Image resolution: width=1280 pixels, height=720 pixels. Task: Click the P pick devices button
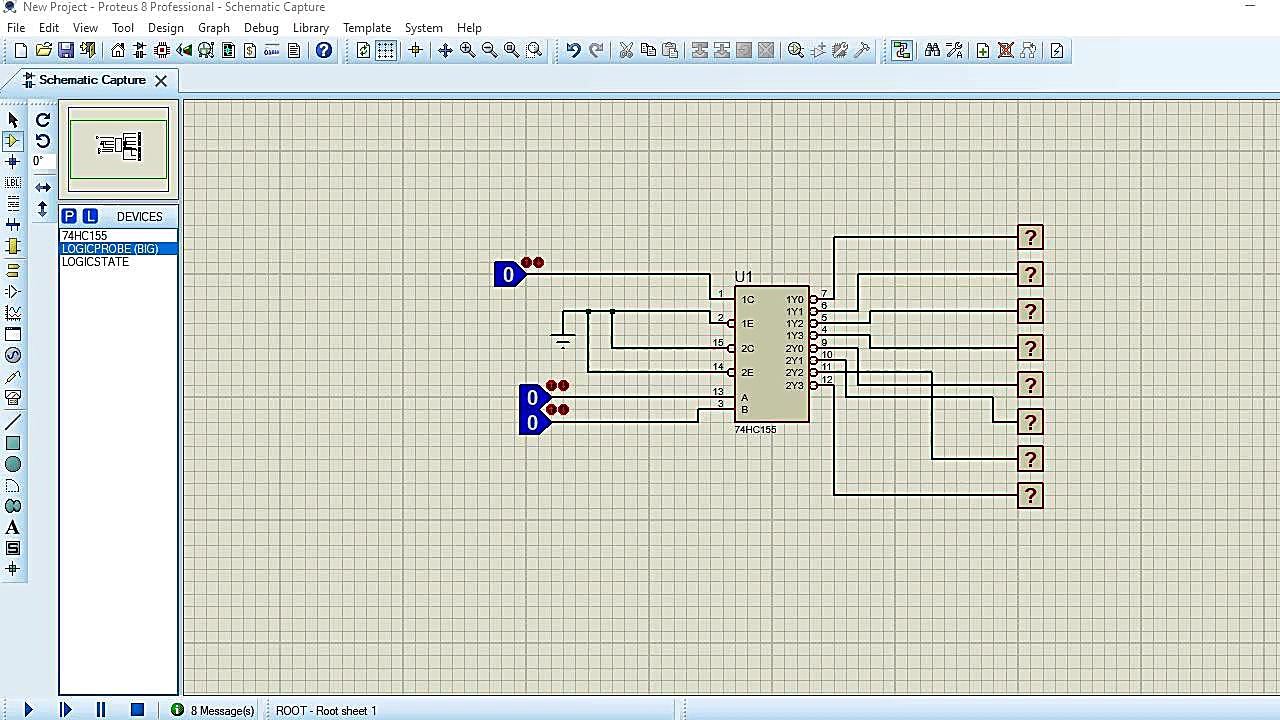(69, 216)
